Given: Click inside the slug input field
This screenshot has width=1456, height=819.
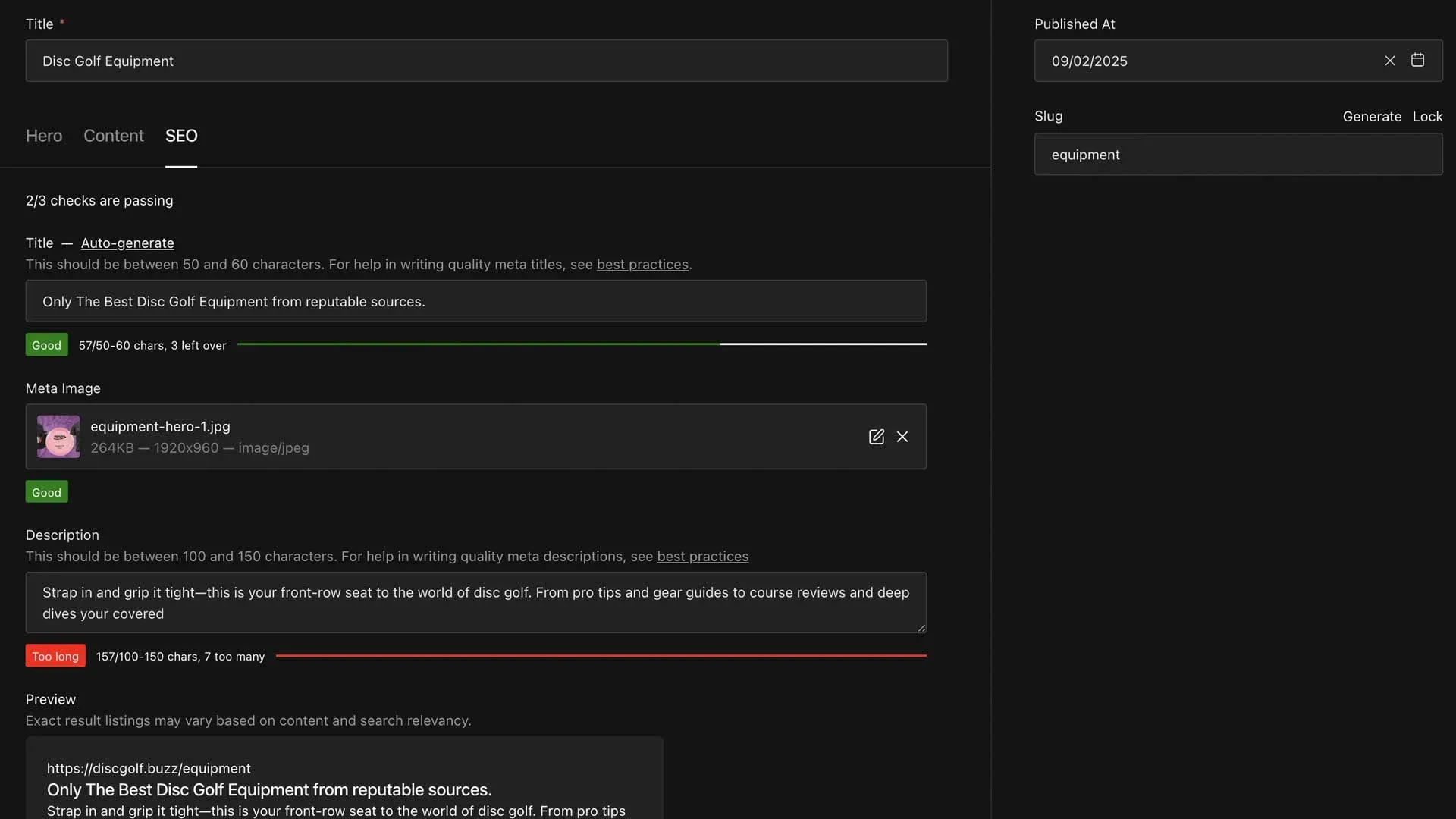Looking at the screenshot, I should 1236,154.
